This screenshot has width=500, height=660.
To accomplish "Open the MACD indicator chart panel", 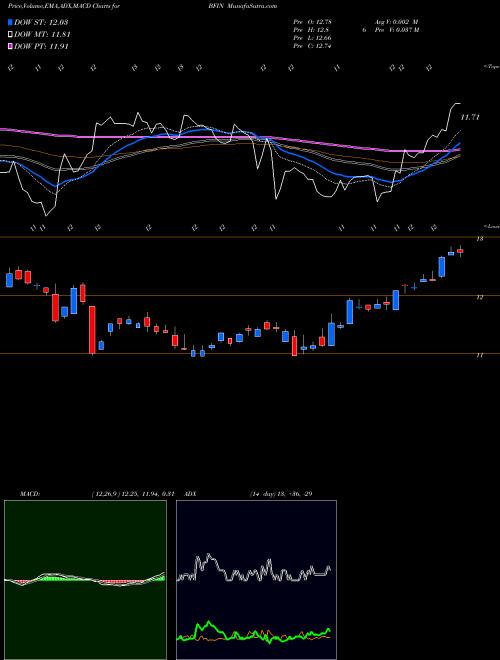I will click(x=85, y=580).
